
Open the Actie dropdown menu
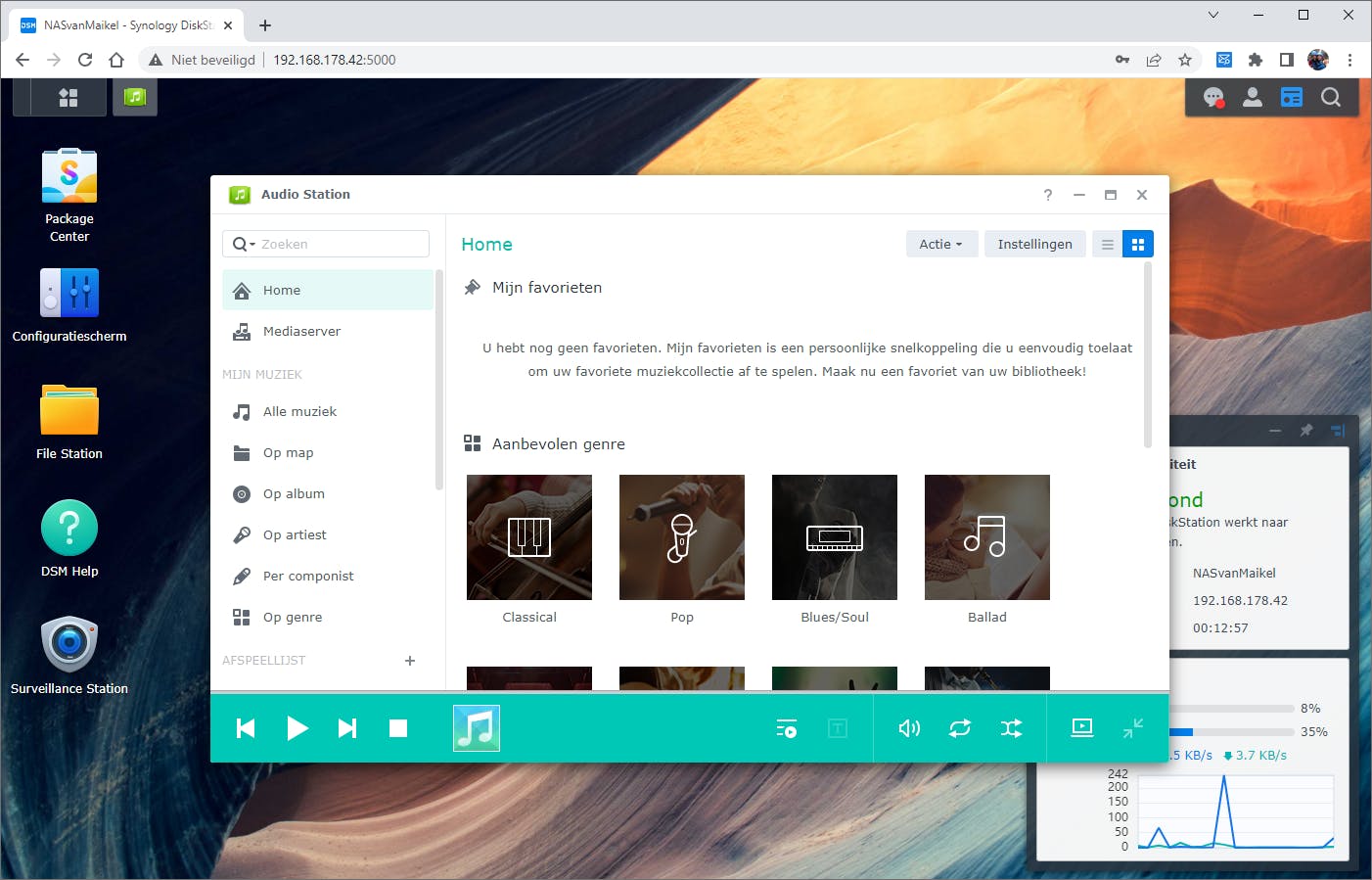pos(941,245)
